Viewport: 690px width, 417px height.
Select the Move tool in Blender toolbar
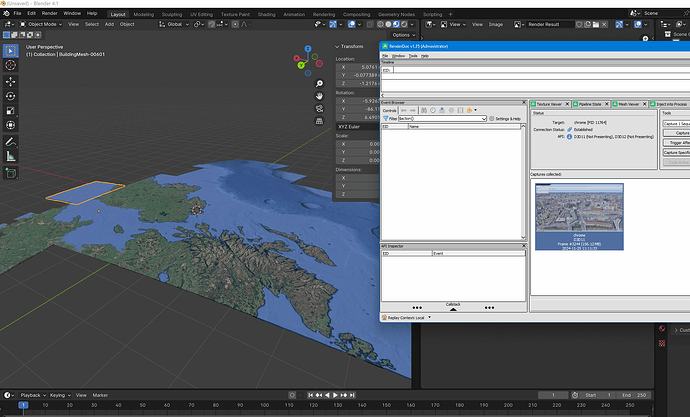coord(11,81)
